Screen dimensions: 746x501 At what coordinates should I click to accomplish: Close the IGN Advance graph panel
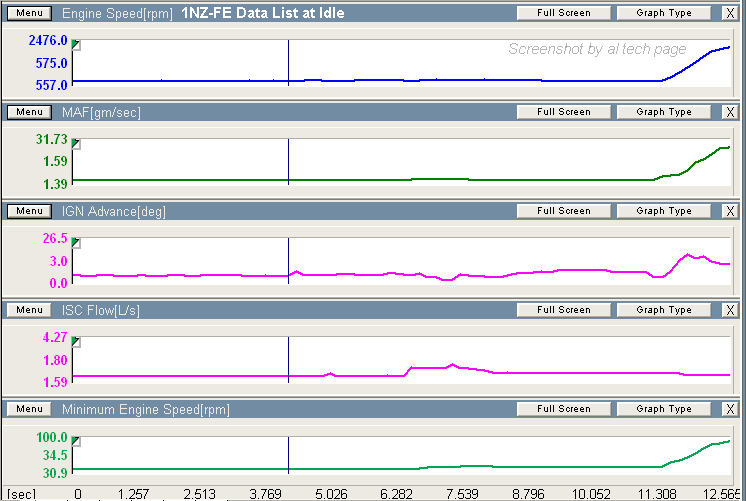tap(729, 211)
